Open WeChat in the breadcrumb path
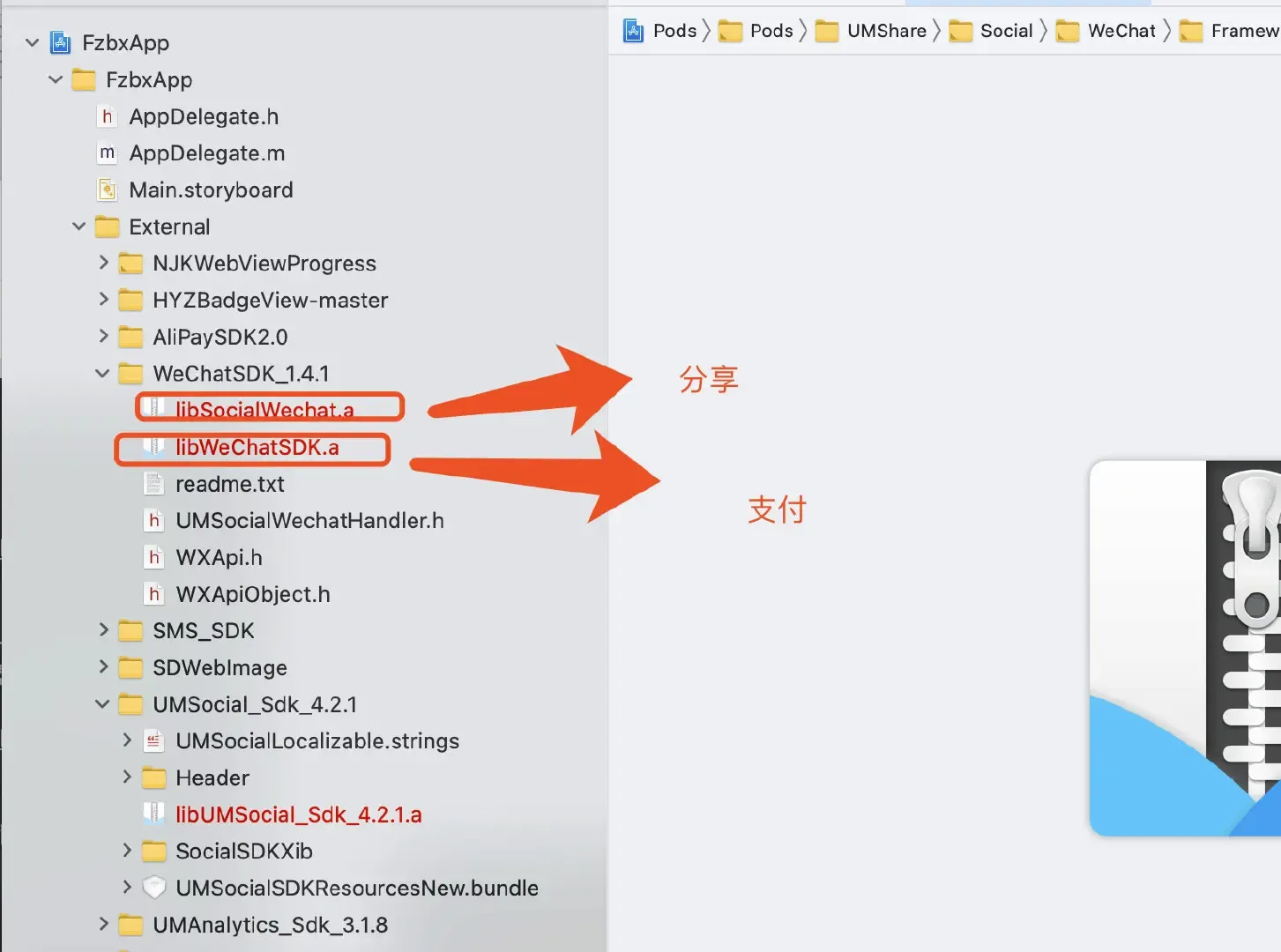Viewport: 1281px width, 952px height. click(x=1121, y=31)
